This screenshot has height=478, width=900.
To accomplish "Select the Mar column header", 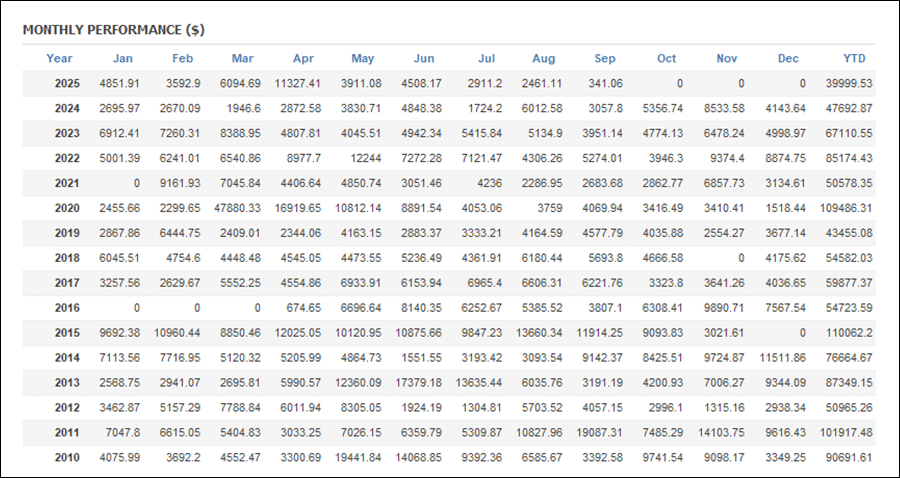I will 242,58.
